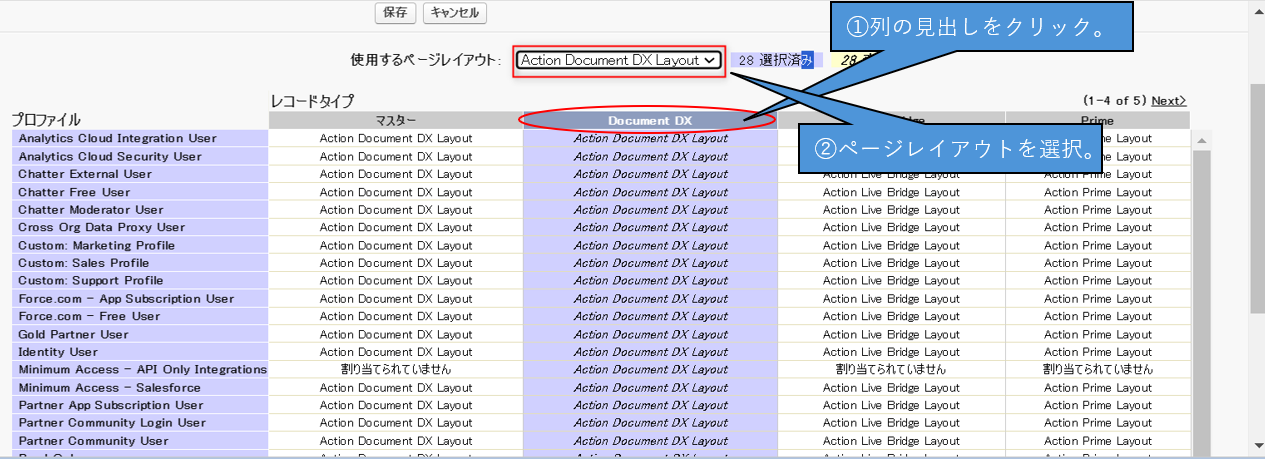This screenshot has height=459, width=1265.
Task: Select Master cell for Chatter Free User
Action: (x=395, y=192)
